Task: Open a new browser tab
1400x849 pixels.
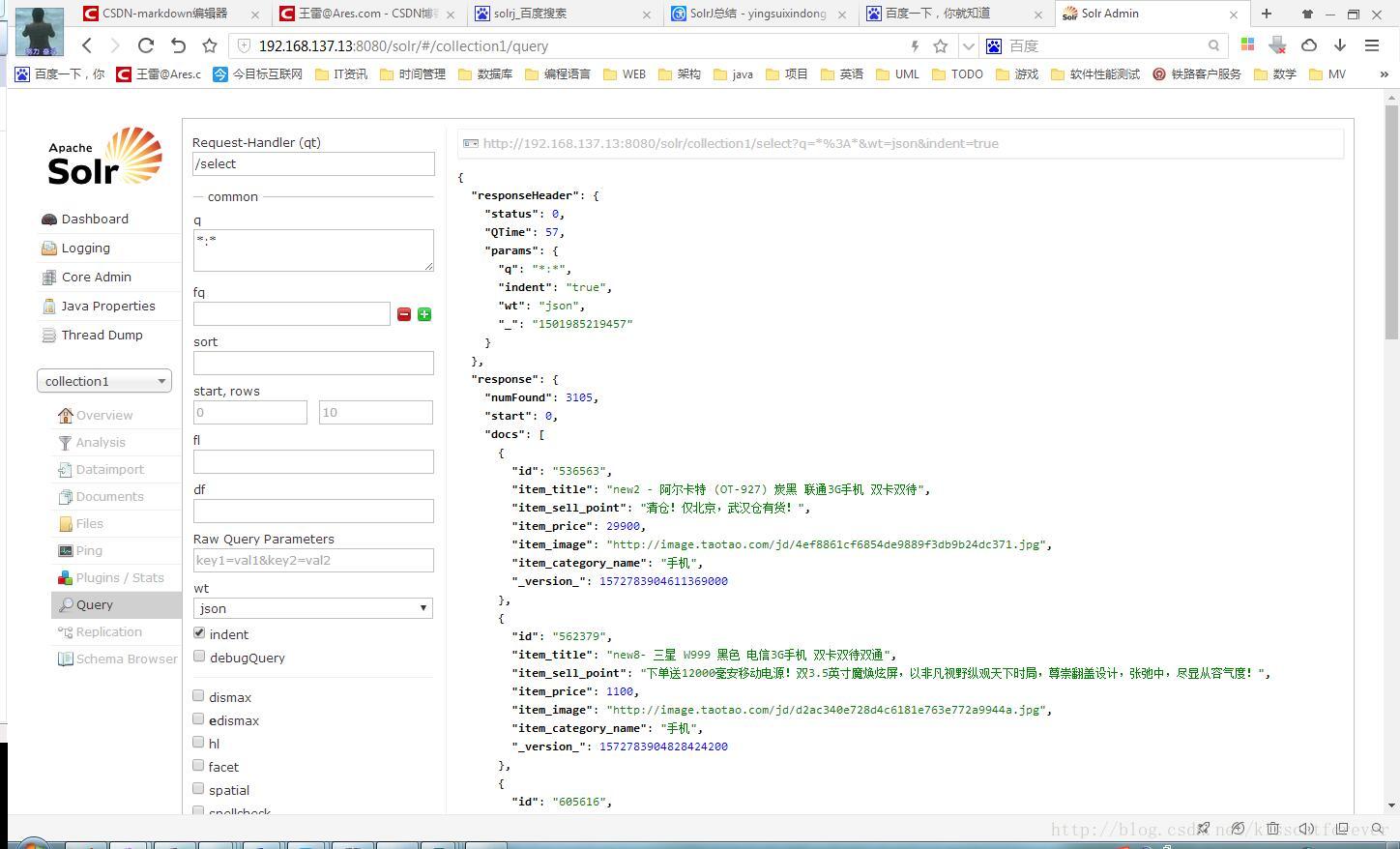Action: click(x=1267, y=14)
